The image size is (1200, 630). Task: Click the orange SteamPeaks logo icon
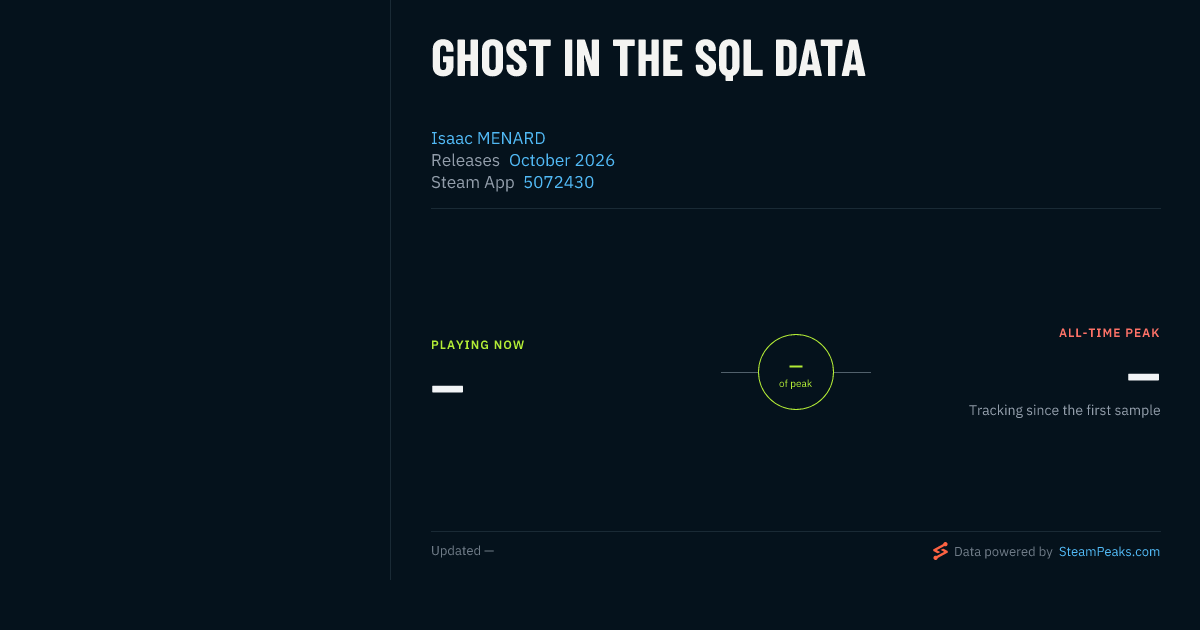coord(940,551)
